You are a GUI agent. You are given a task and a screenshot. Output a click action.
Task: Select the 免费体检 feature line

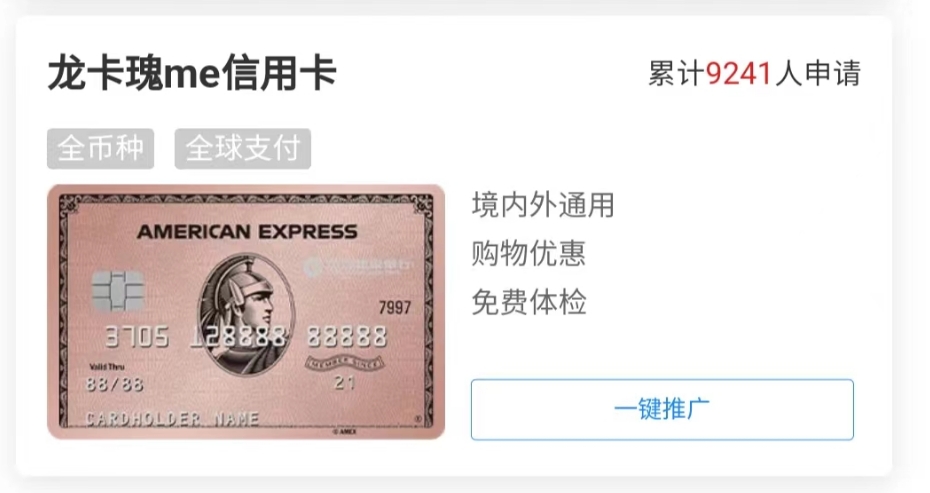pyautogui.click(x=529, y=302)
